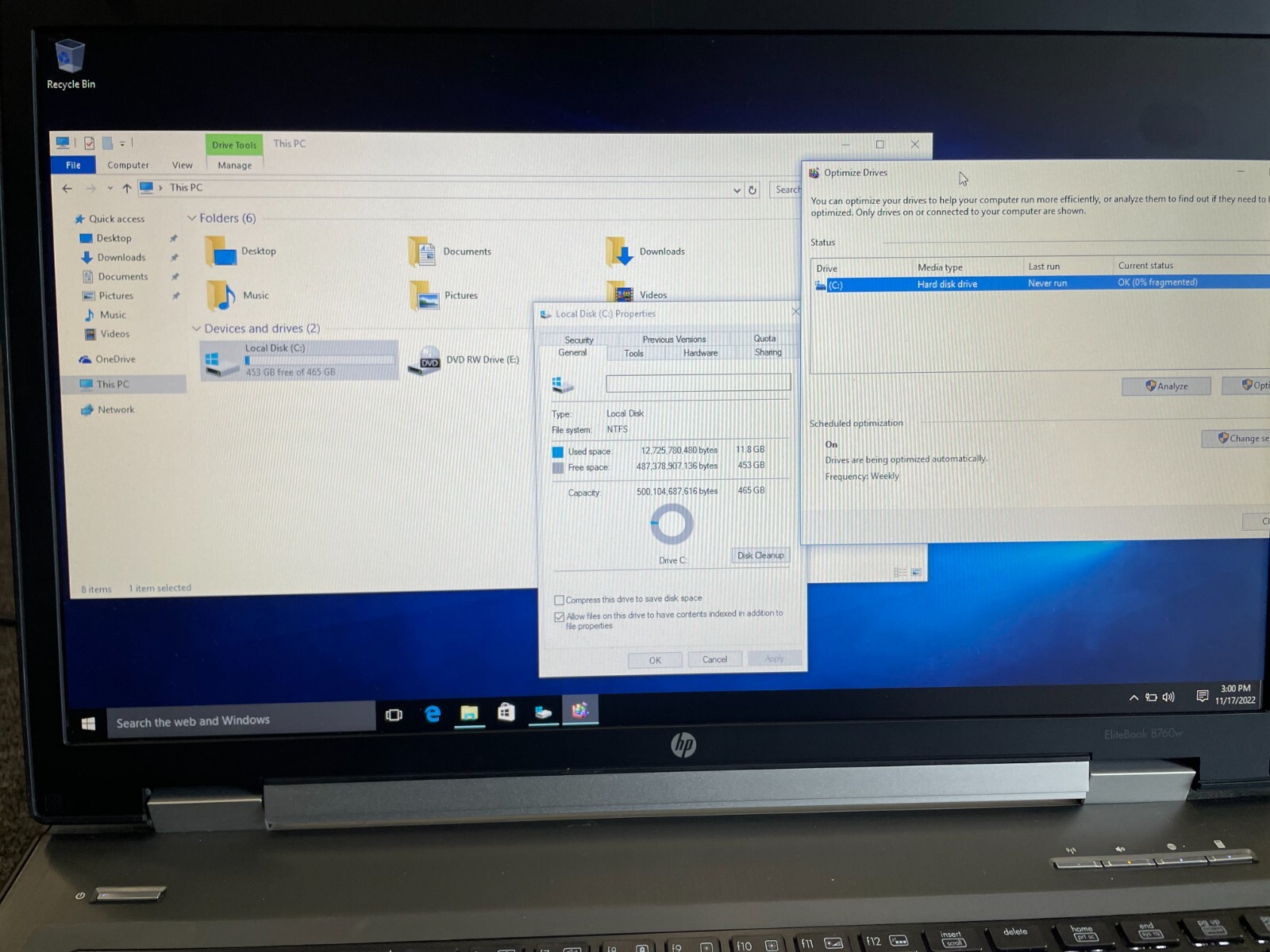Select Pictures in the navigation pane
This screenshot has height=952, width=1270.
pos(108,295)
